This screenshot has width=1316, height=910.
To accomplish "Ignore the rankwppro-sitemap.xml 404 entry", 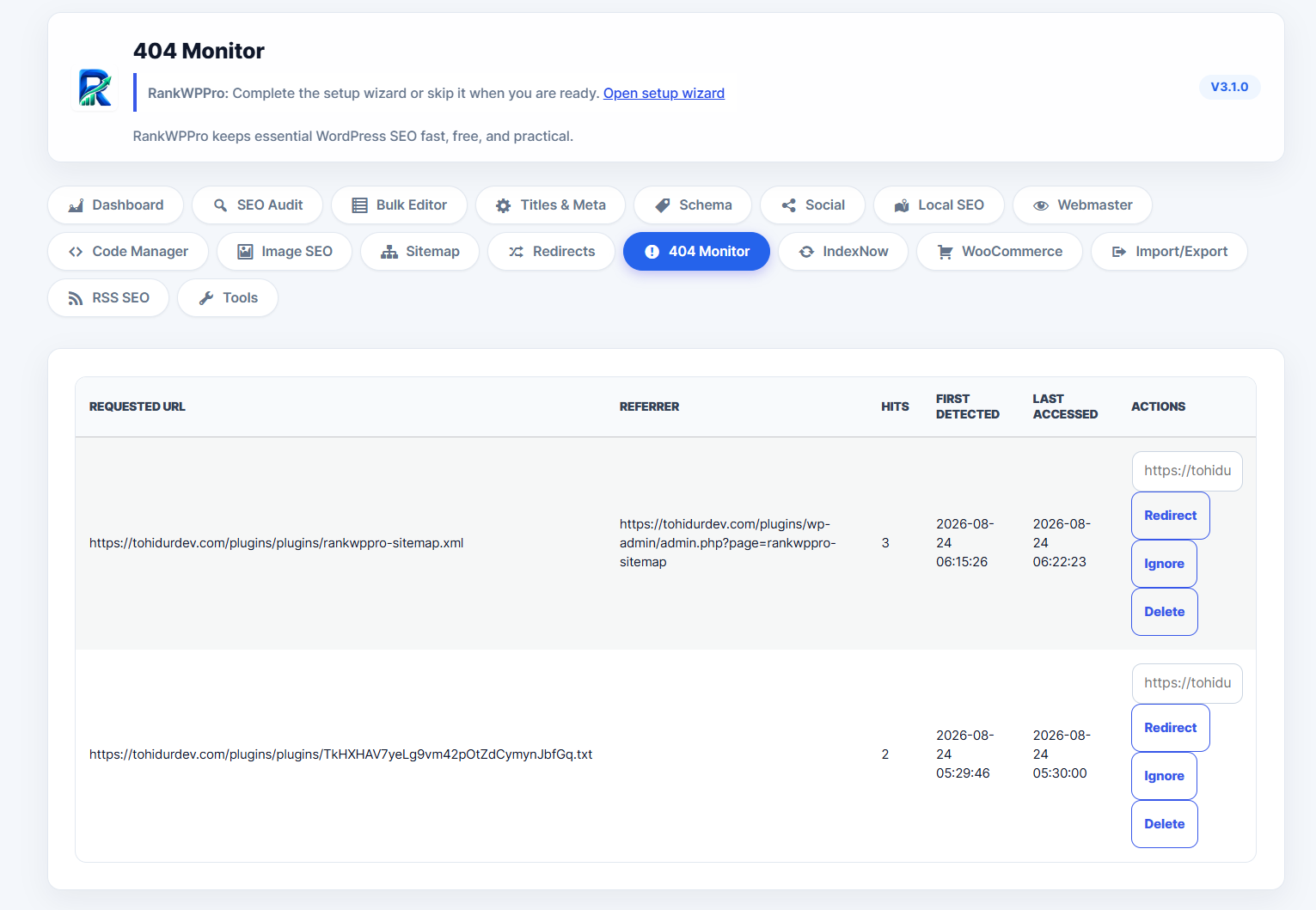I will click(1165, 564).
